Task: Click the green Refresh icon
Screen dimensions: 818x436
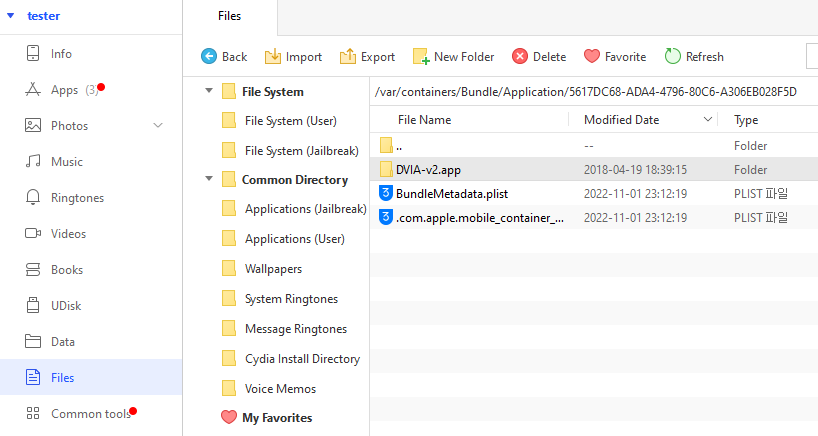Action: pyautogui.click(x=672, y=56)
